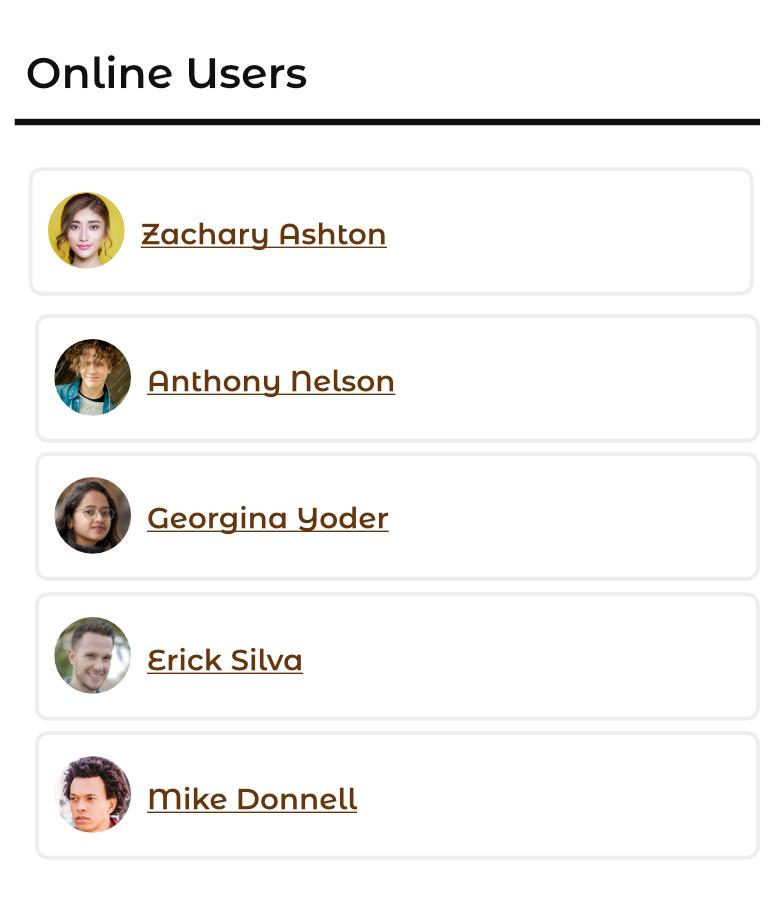This screenshot has width=783, height=900.
Task: Click blank area of Erick Silva's card
Action: coord(540,656)
